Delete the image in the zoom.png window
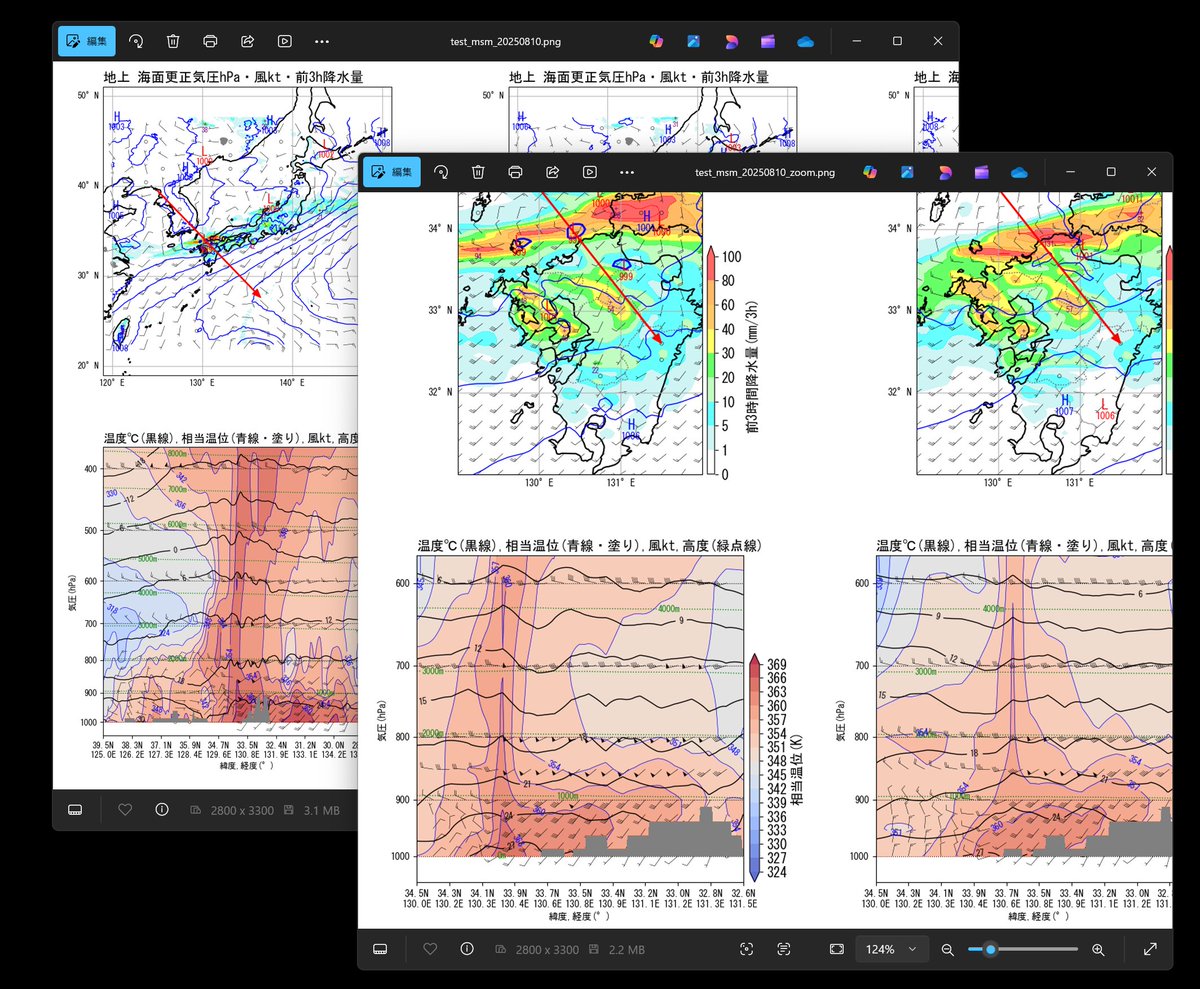Image resolution: width=1200 pixels, height=989 pixels. click(478, 172)
